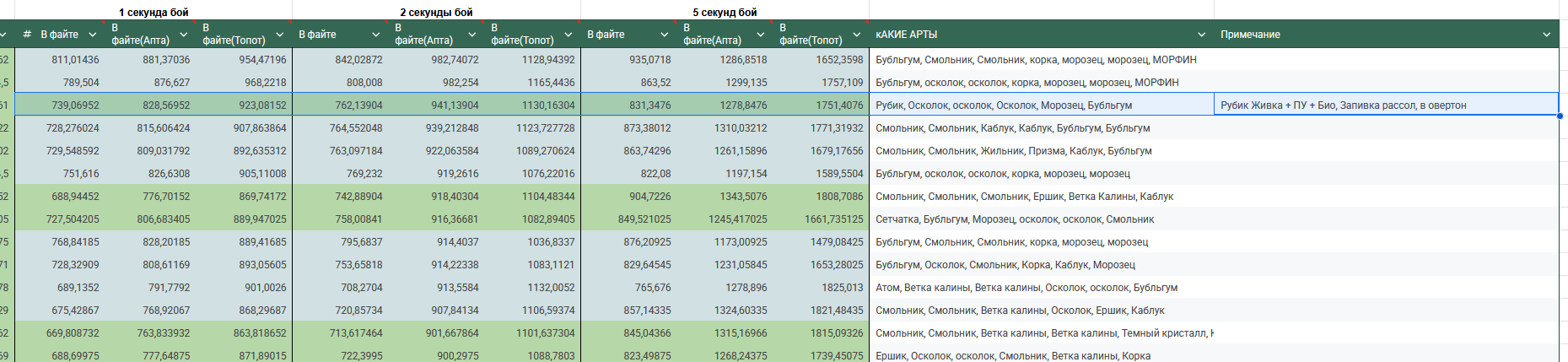The width and height of the screenshot is (1568, 362).
Task: Select the '2 секунды бой' group header
Action: (x=436, y=12)
